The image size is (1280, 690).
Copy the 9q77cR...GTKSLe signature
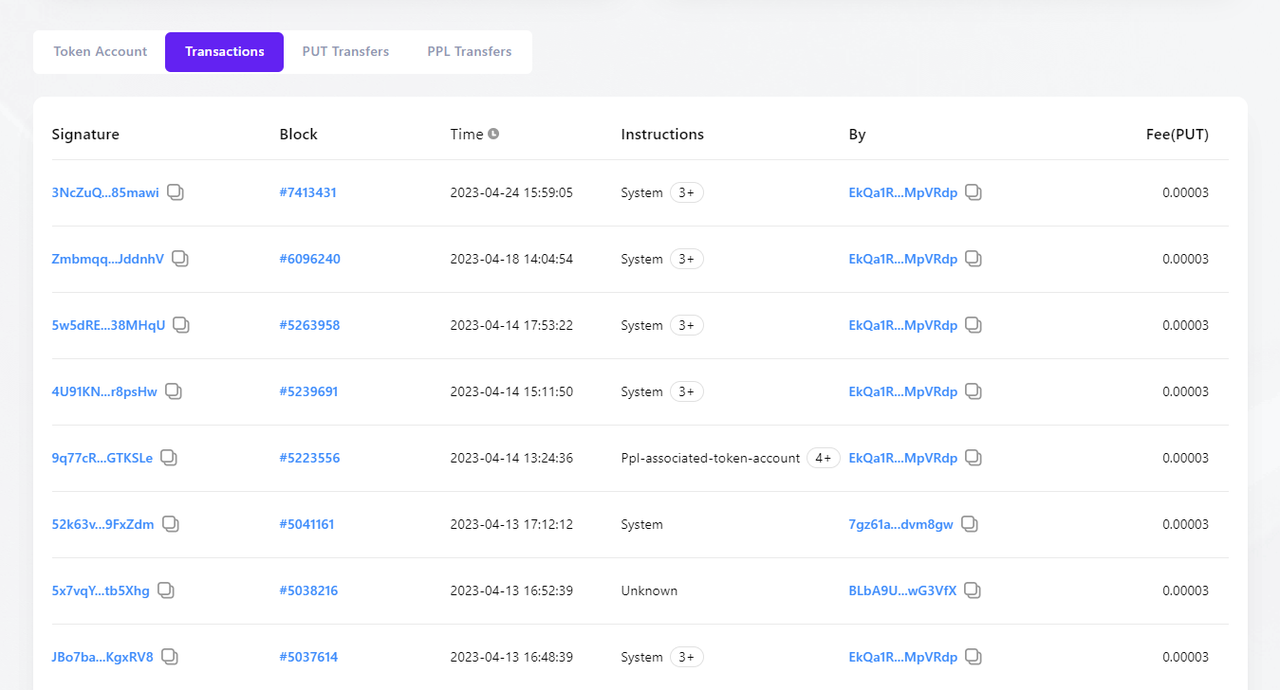(x=169, y=458)
